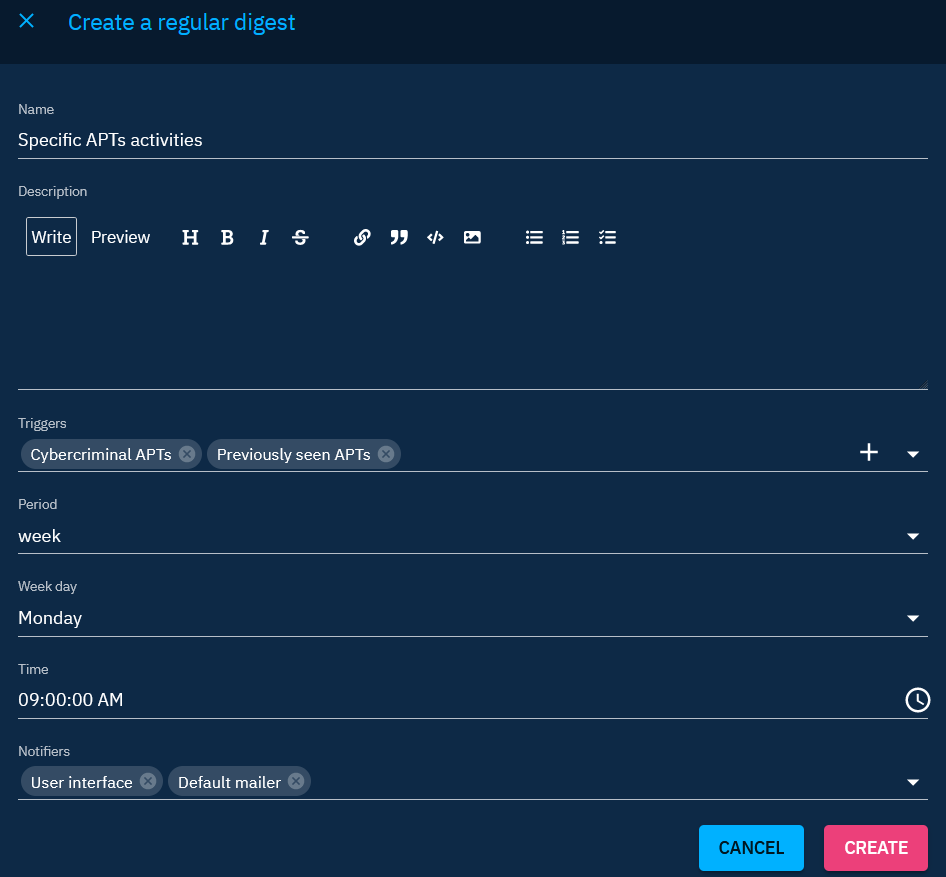The width and height of the screenshot is (946, 877).
Task: Open the Week day dropdown
Action: click(912, 619)
